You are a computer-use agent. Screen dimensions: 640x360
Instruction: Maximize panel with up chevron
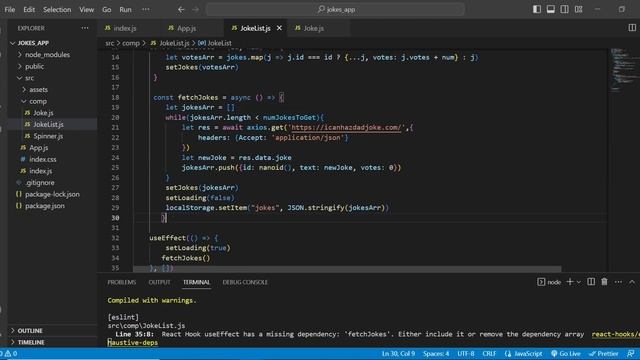pyautogui.click(x=632, y=282)
